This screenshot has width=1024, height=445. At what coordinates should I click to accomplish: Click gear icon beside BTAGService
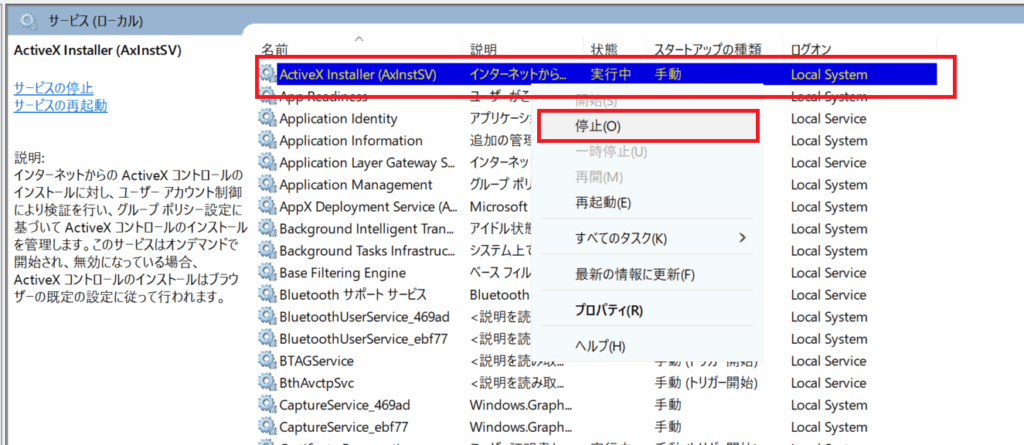tap(267, 360)
